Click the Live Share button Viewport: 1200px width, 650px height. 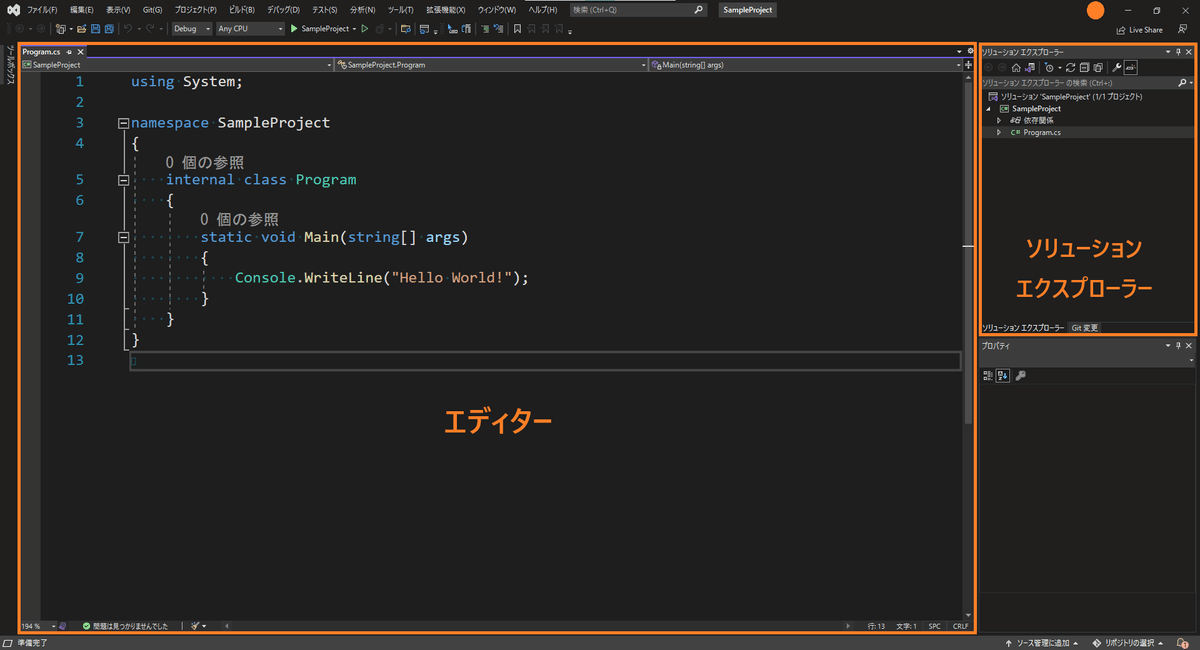1139,30
